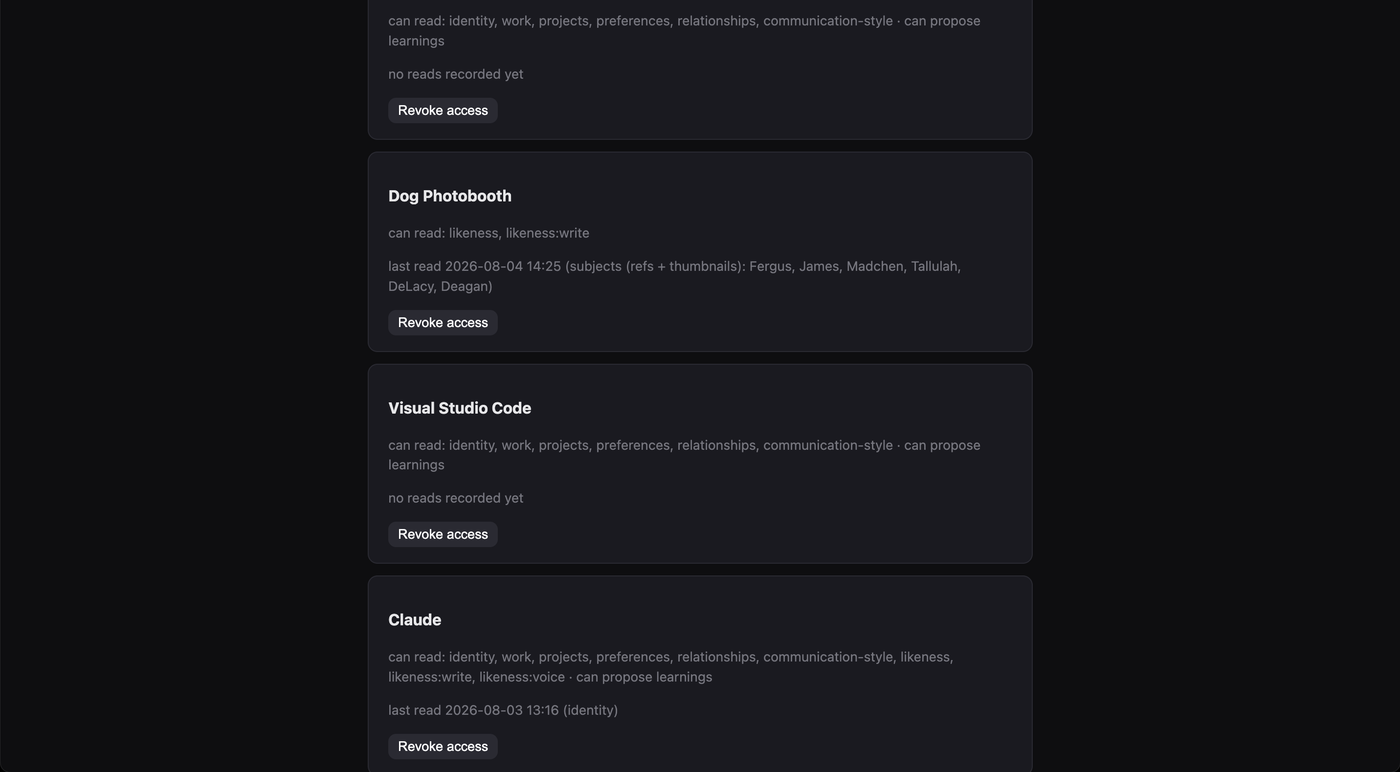Click the 'last read 2026-08-04 14:25' text

(475, 266)
